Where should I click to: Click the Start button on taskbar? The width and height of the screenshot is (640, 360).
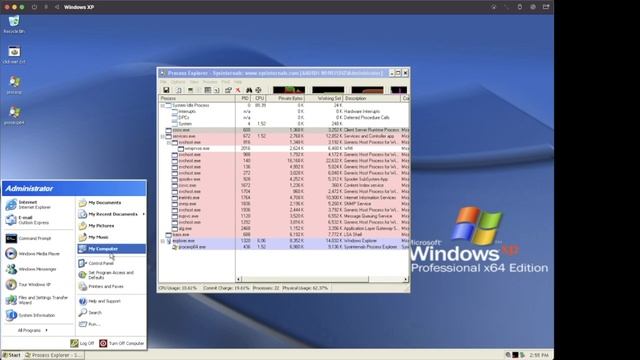(11, 355)
